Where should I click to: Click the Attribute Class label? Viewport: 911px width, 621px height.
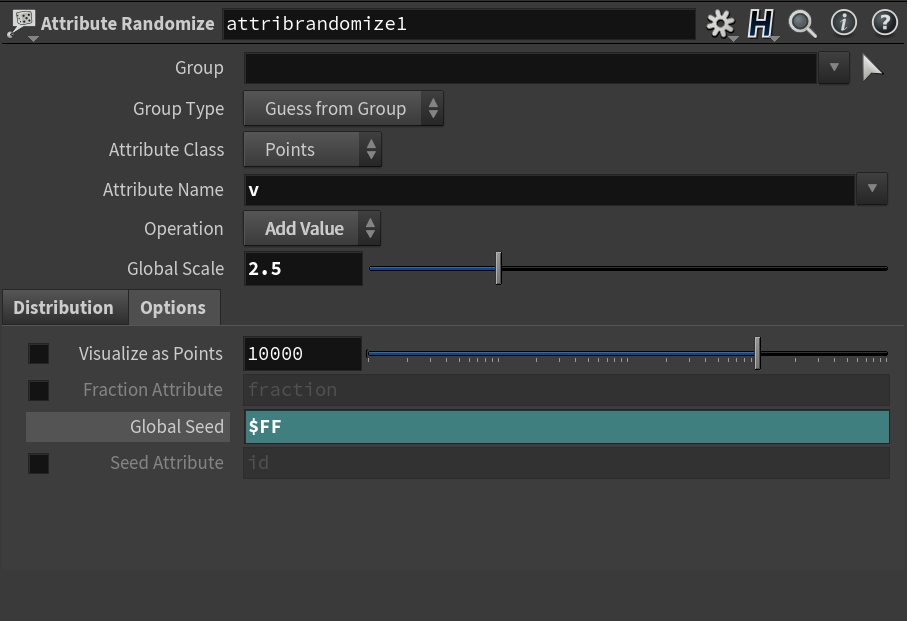pos(166,150)
